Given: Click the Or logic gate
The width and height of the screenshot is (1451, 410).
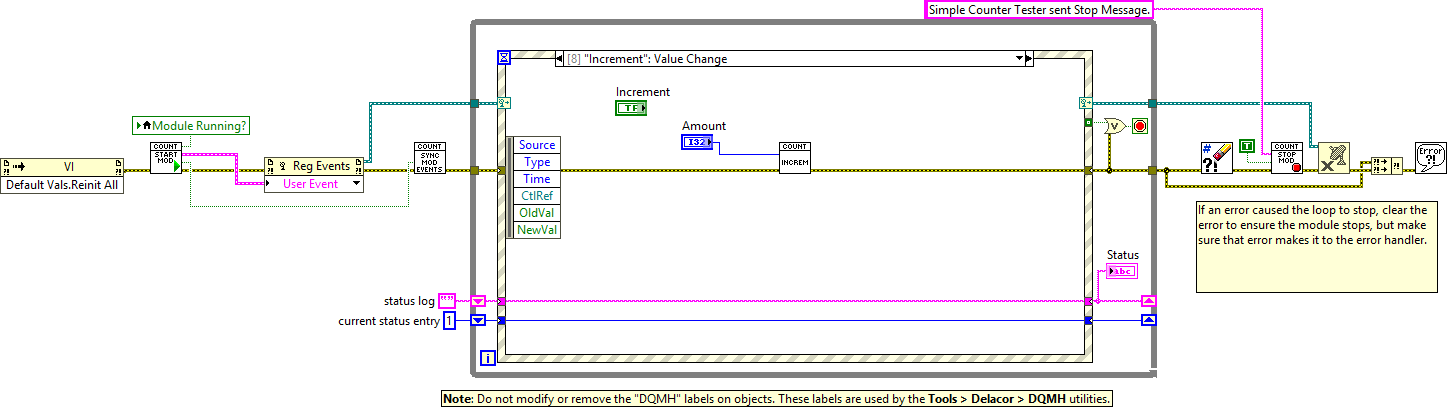Looking at the screenshot, I should click(x=1113, y=126).
